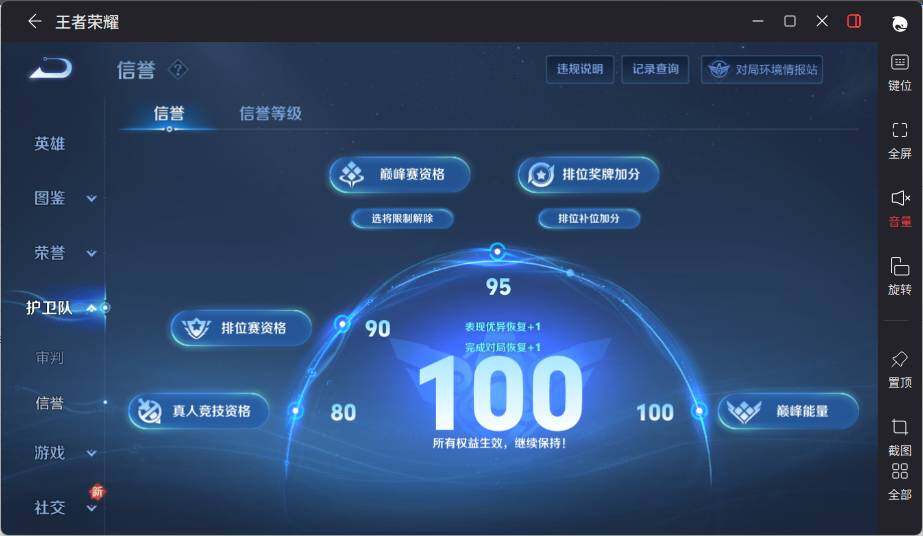Image resolution: width=923 pixels, height=536 pixels.
Task: Go back using the arrow beside 王者荣耀
Action: (34, 22)
